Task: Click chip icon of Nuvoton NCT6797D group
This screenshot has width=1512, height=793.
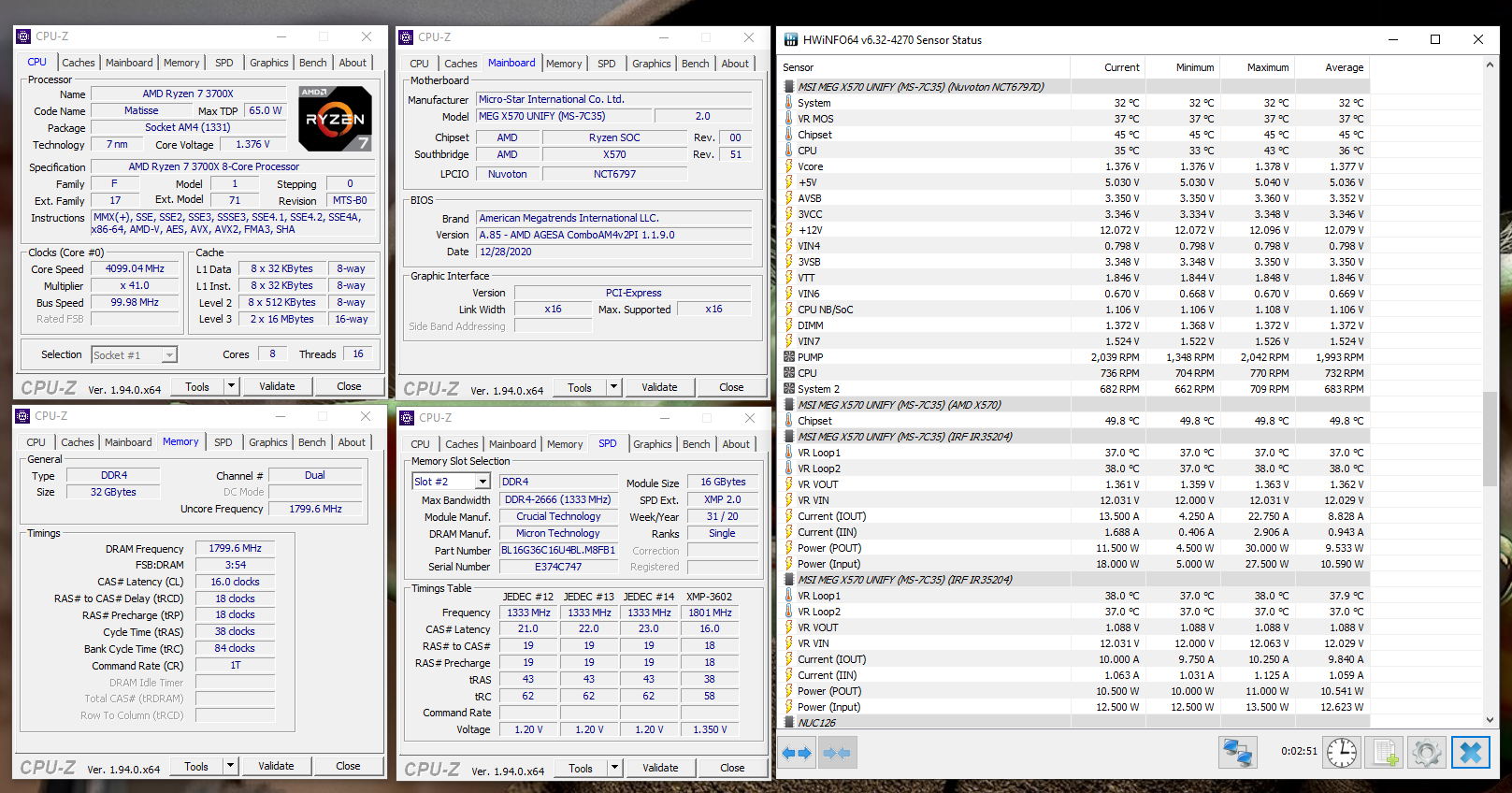Action: point(789,87)
